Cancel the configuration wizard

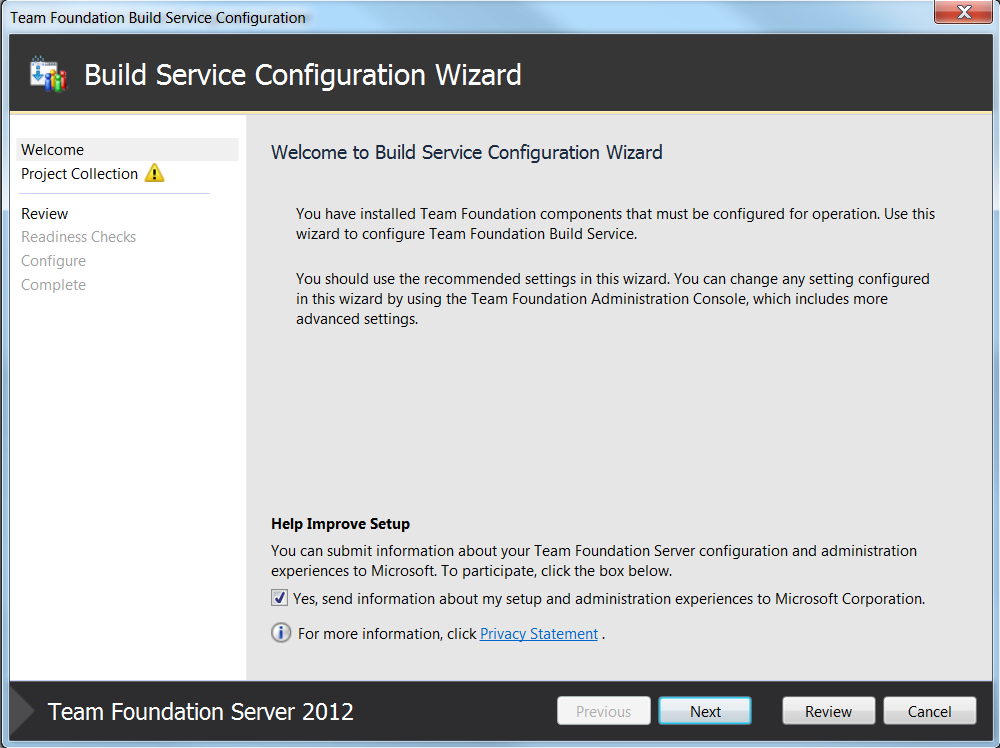coord(929,711)
